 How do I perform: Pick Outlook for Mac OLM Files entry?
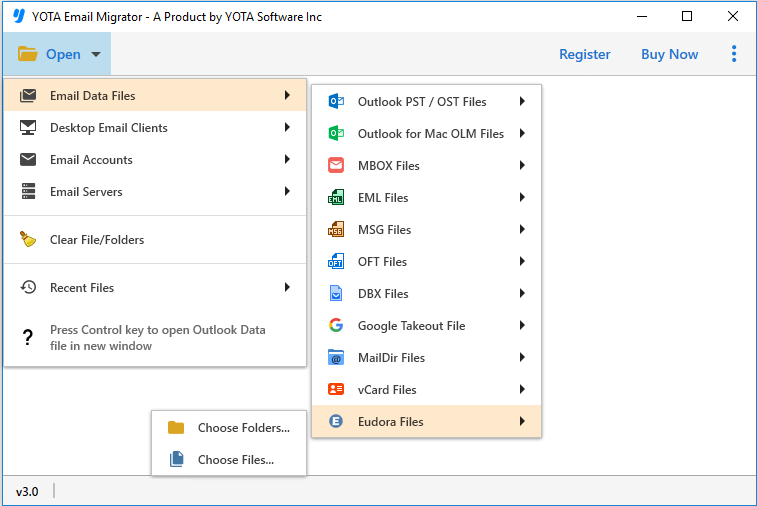tap(426, 133)
